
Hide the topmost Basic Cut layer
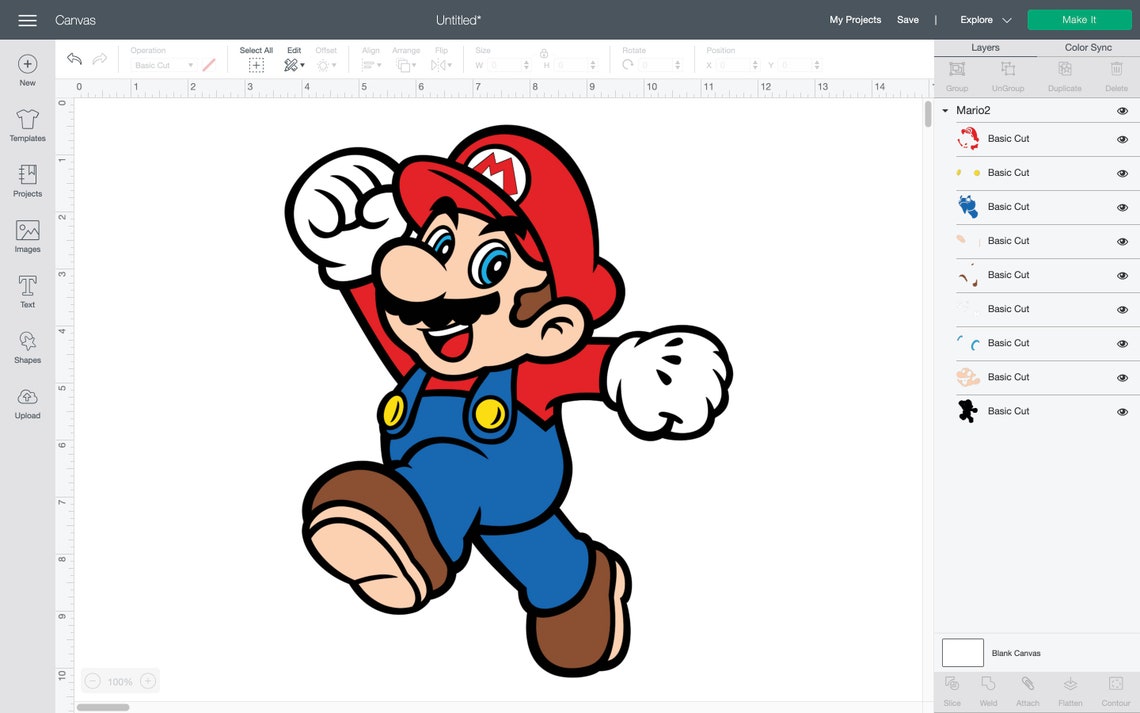(1121, 139)
